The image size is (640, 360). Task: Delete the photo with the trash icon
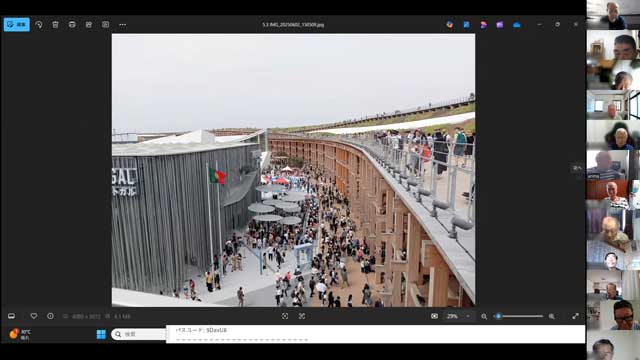pyautogui.click(x=56, y=24)
